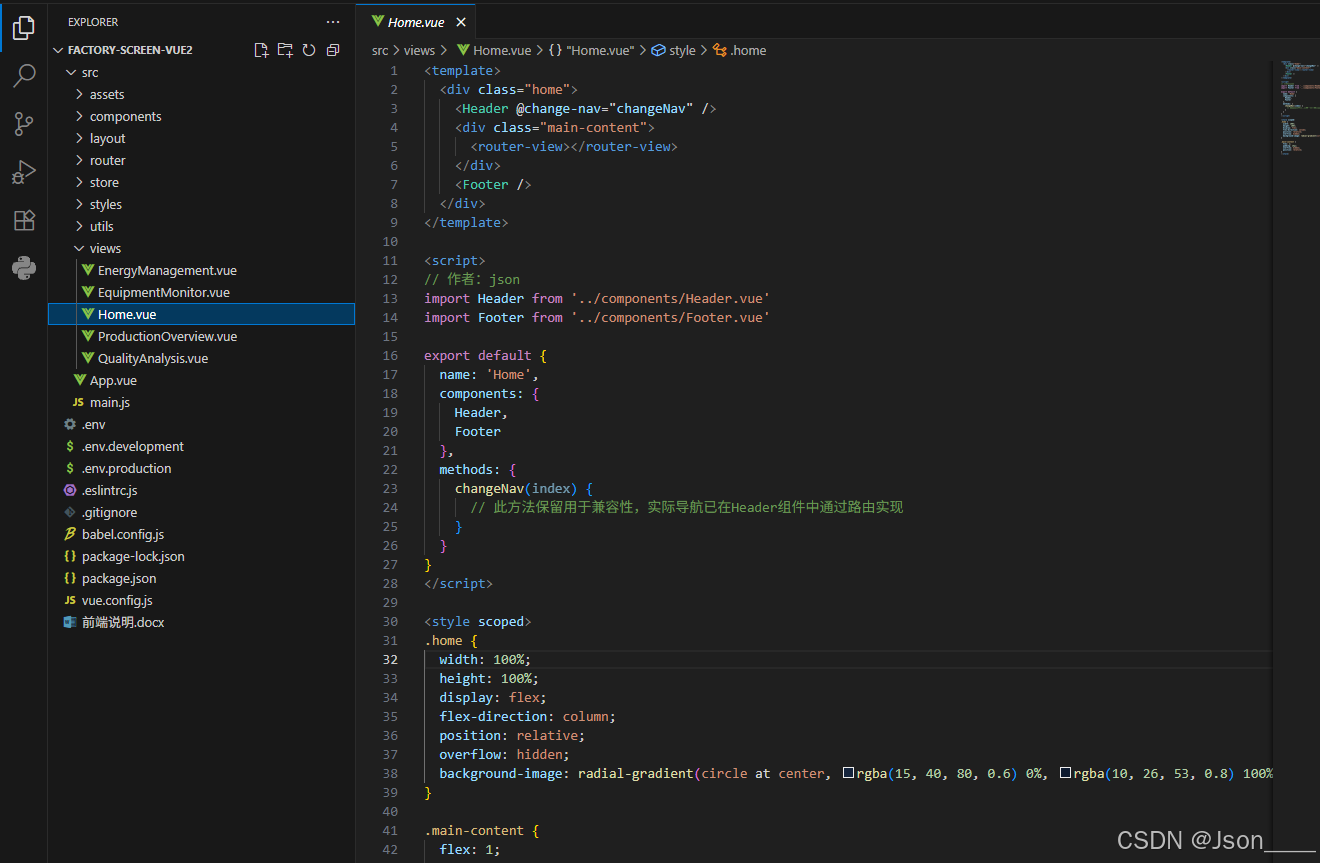Refresh the Explorer with the refresh icon
The image size is (1320, 863).
(x=309, y=50)
